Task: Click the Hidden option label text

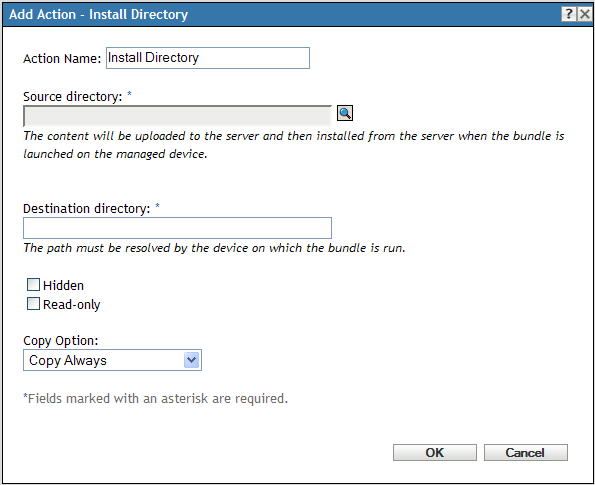Action: 63,285
